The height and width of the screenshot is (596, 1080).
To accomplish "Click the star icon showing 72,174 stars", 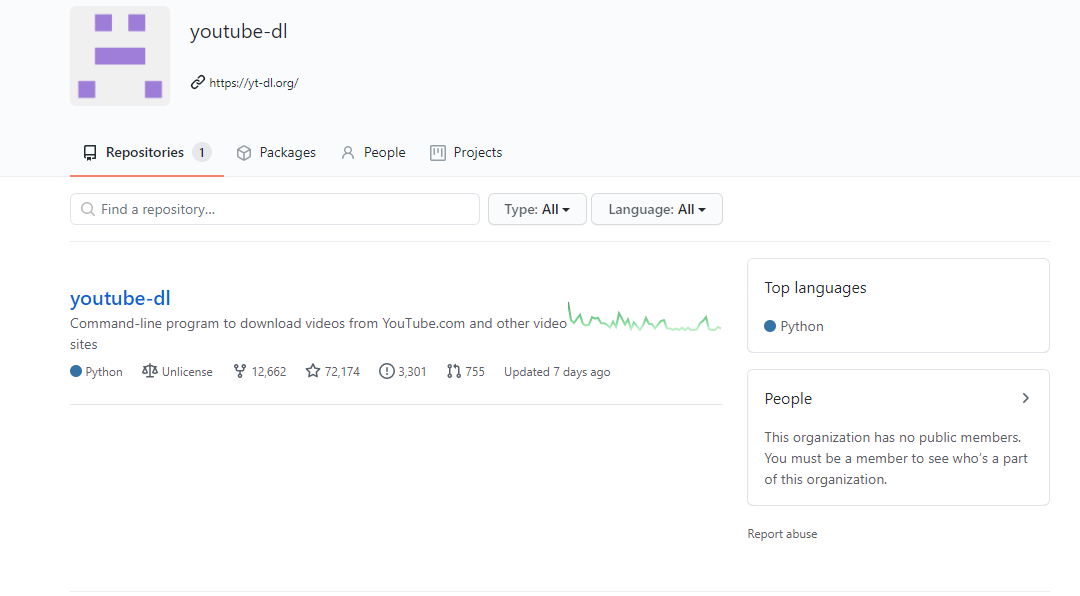I will 313,371.
